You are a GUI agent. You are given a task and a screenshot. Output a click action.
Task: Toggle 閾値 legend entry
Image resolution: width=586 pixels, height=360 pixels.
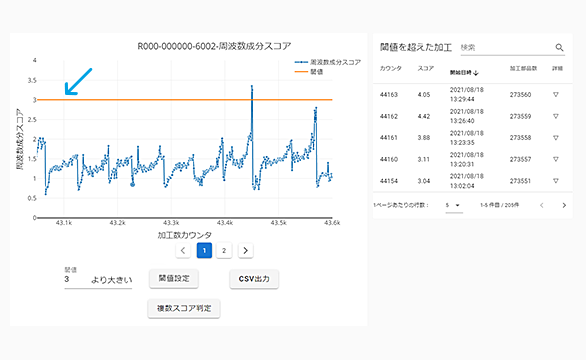click(309, 71)
